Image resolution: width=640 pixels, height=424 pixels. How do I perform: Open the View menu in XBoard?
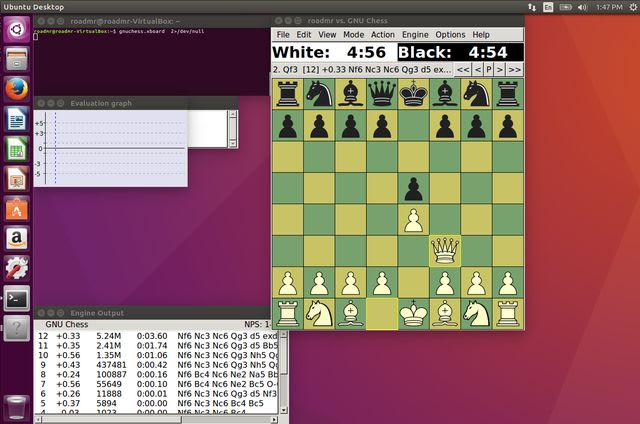(x=327, y=35)
